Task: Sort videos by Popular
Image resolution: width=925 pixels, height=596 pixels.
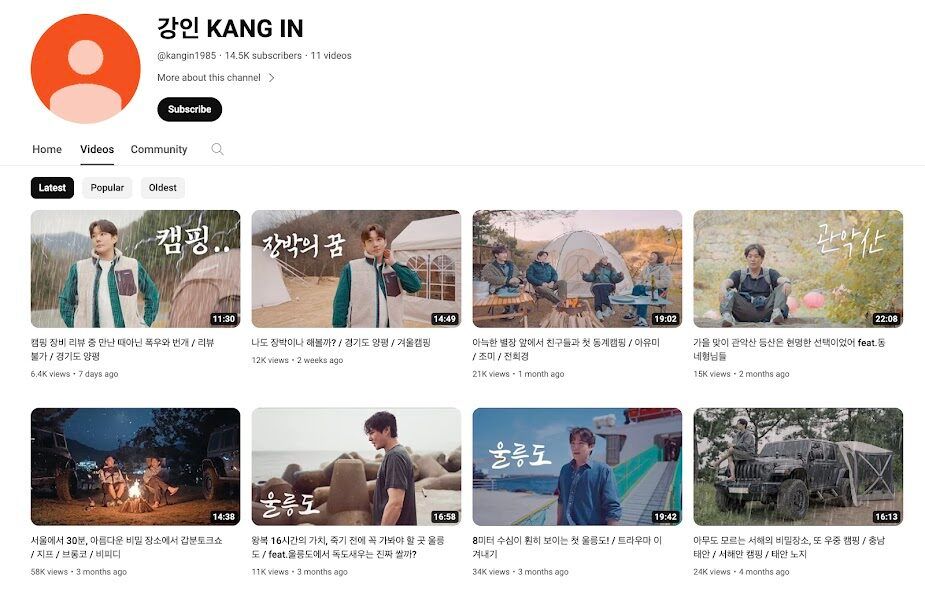Action: tap(107, 188)
